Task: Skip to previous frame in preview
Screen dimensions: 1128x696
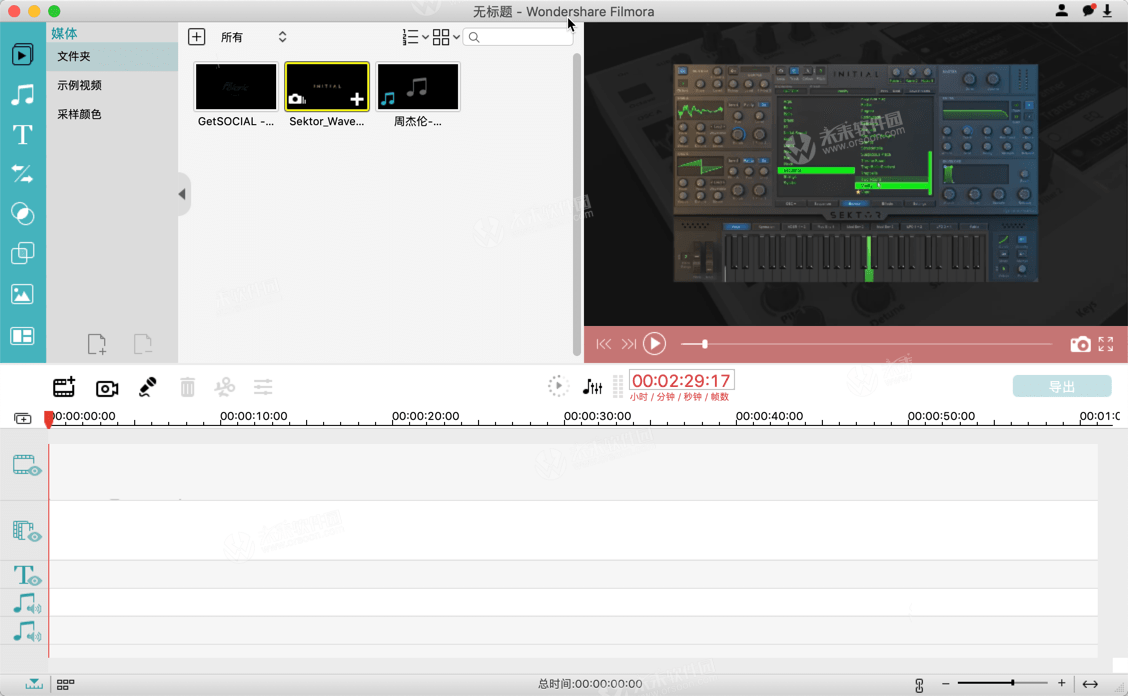Action: point(604,344)
